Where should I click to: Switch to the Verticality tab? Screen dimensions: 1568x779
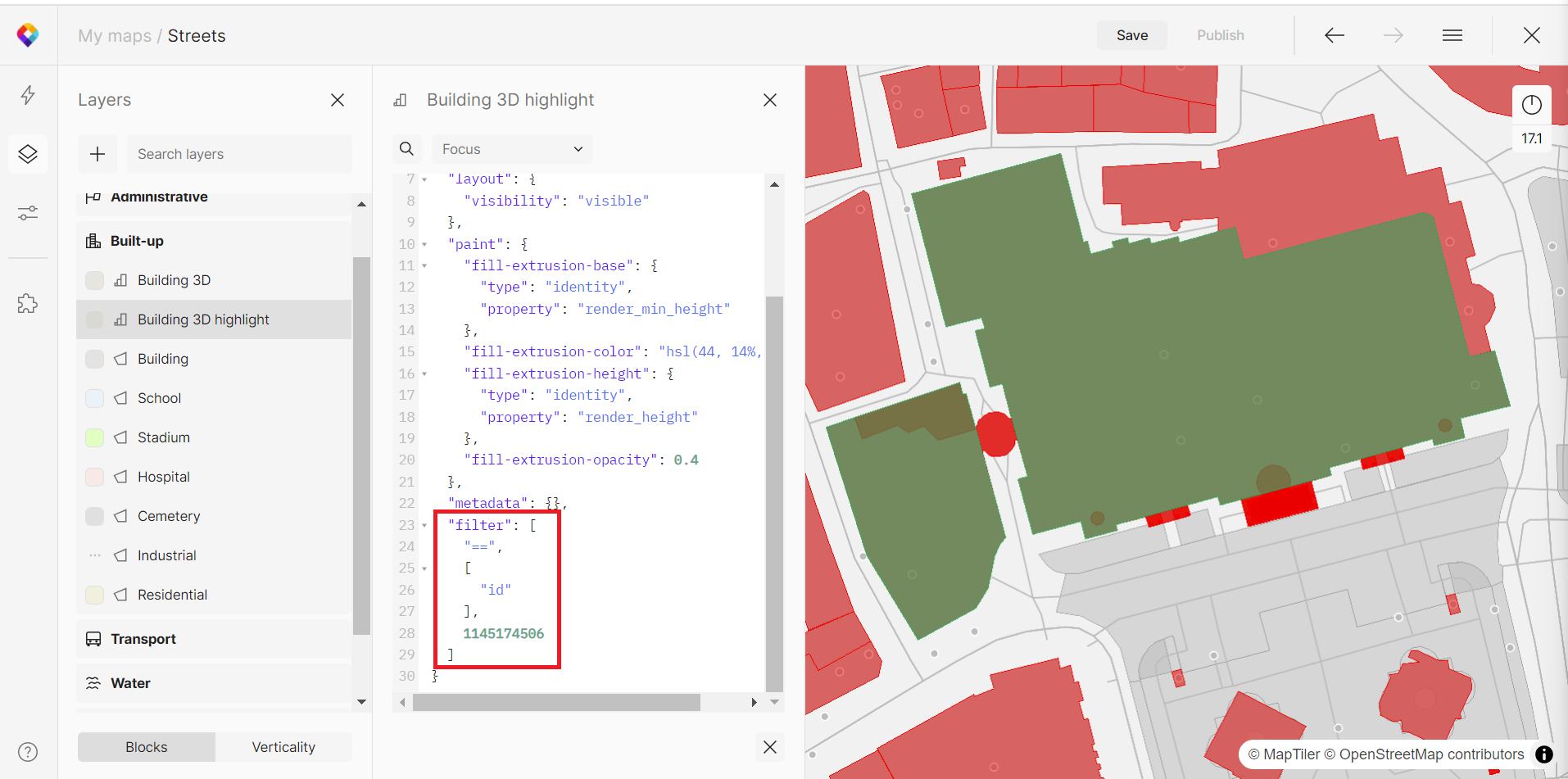pos(283,747)
